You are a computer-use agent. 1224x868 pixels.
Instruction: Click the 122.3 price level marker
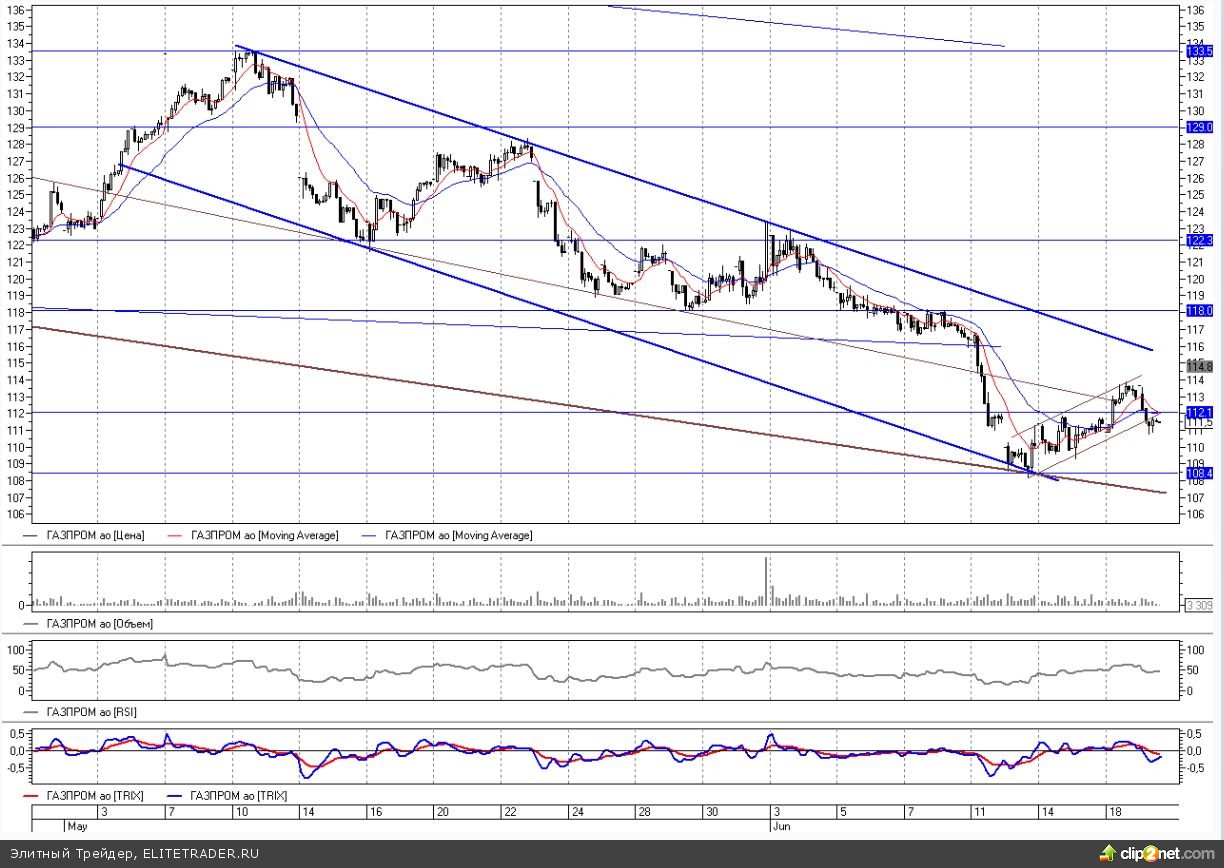(x=1199, y=241)
